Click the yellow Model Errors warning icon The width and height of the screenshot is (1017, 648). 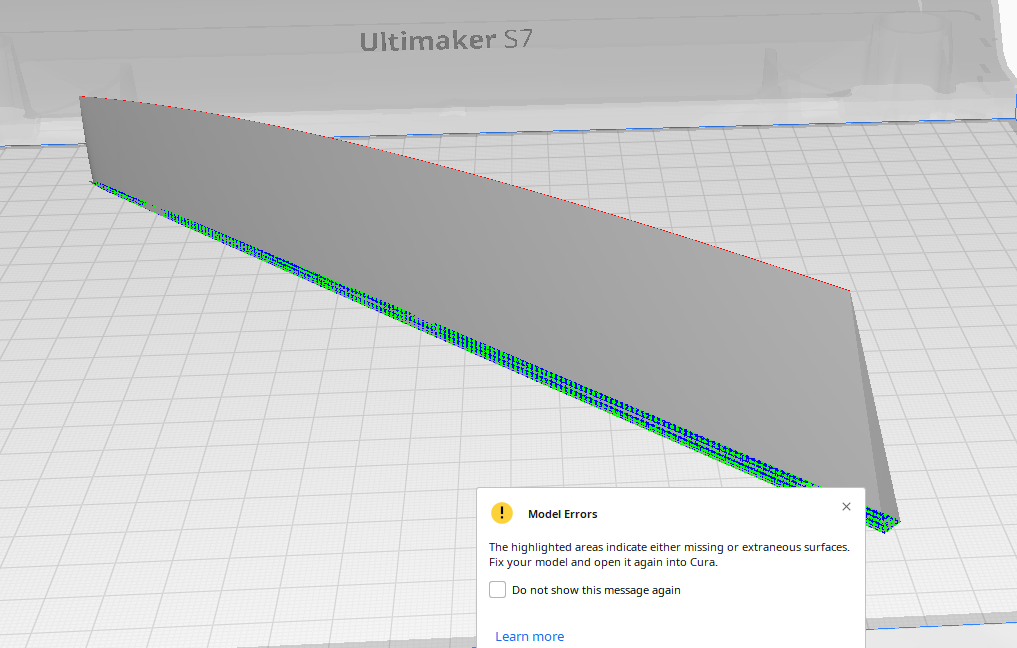tap(501, 512)
